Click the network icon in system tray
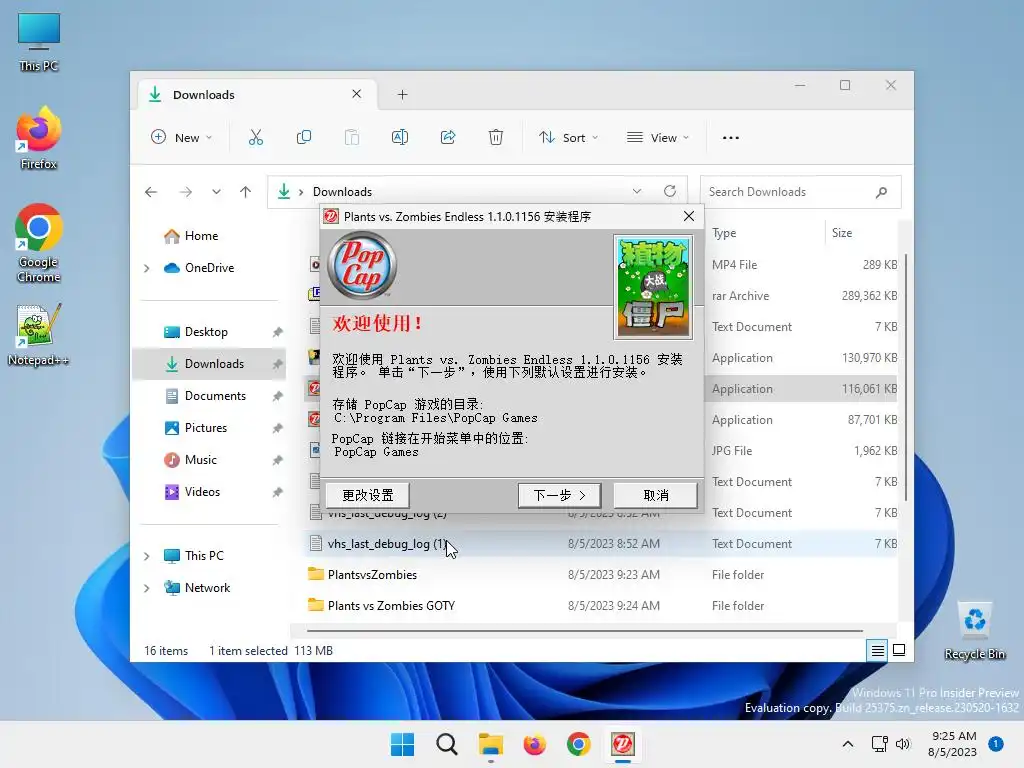Screen dimensions: 1024x768 (879, 744)
